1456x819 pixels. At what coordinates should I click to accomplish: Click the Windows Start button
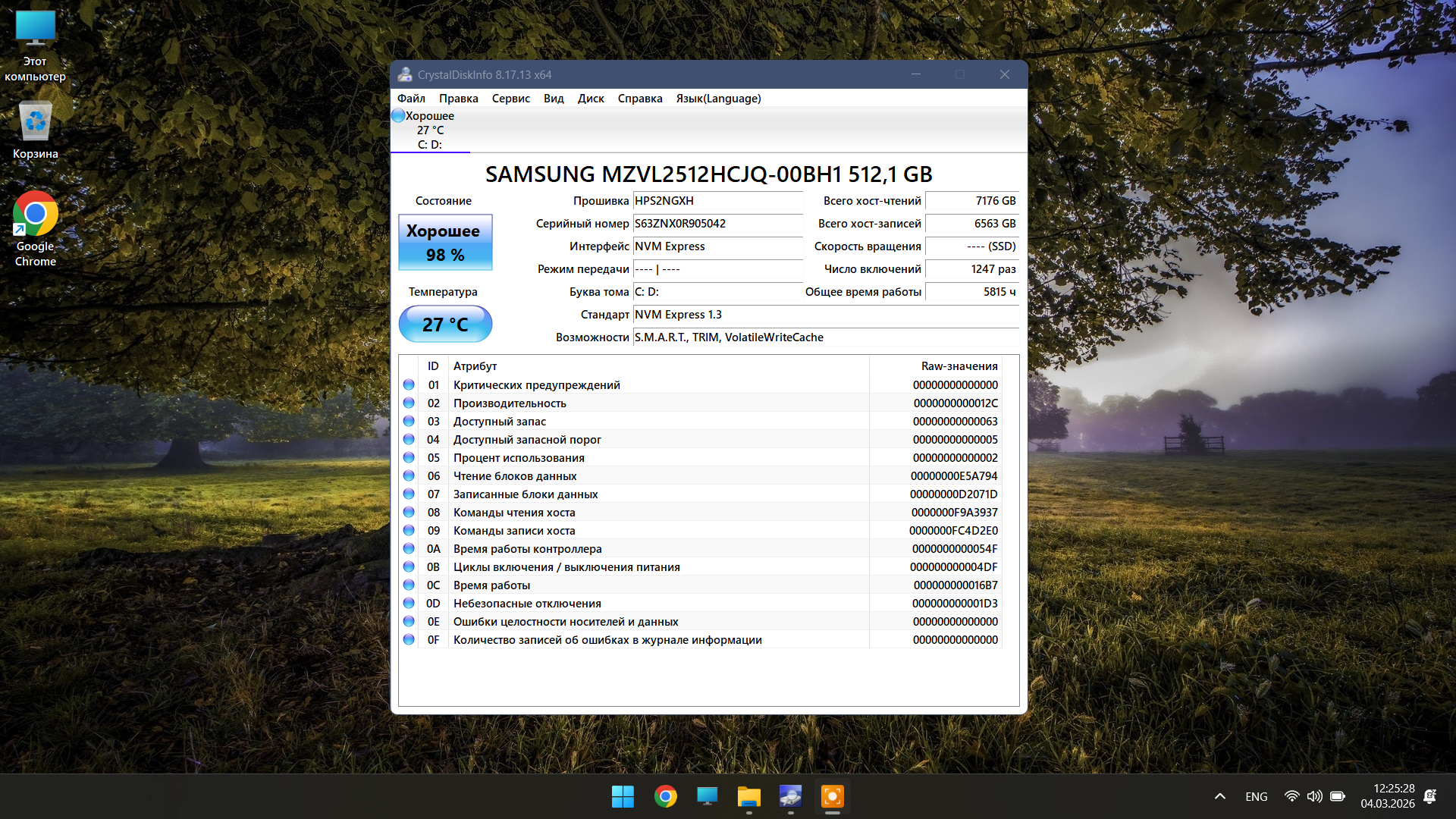tap(623, 796)
